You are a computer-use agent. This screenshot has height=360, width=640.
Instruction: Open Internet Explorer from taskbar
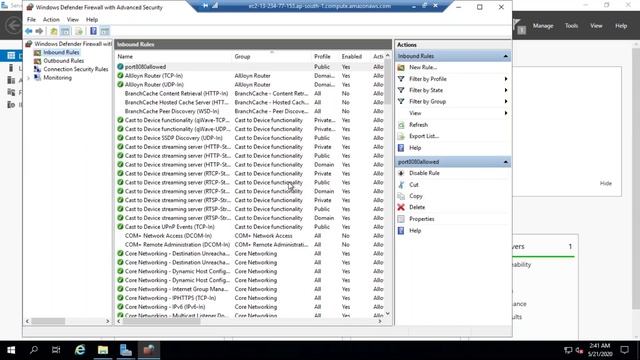click(x=80, y=350)
